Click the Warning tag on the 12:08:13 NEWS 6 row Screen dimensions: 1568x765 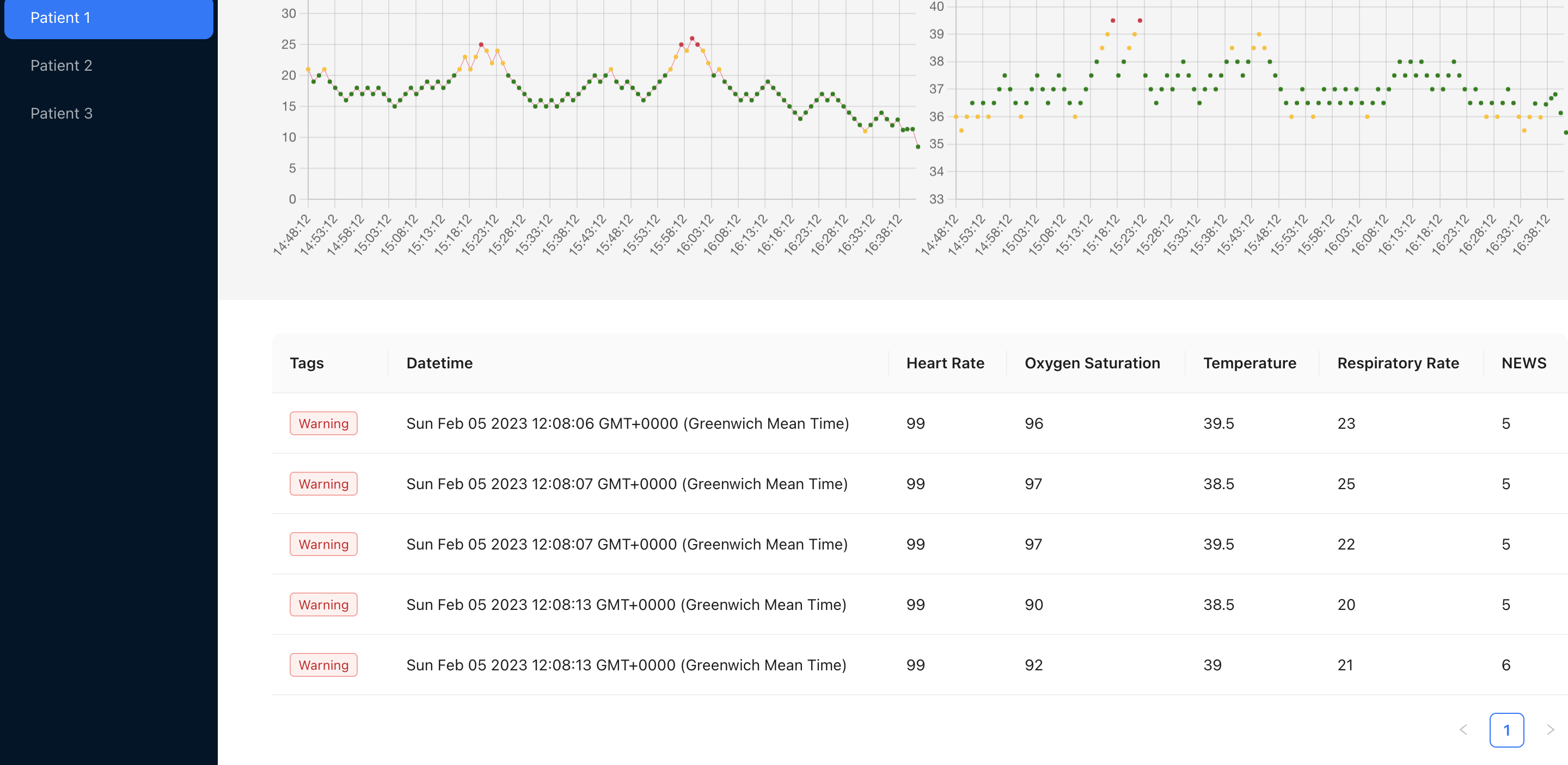pos(323,665)
